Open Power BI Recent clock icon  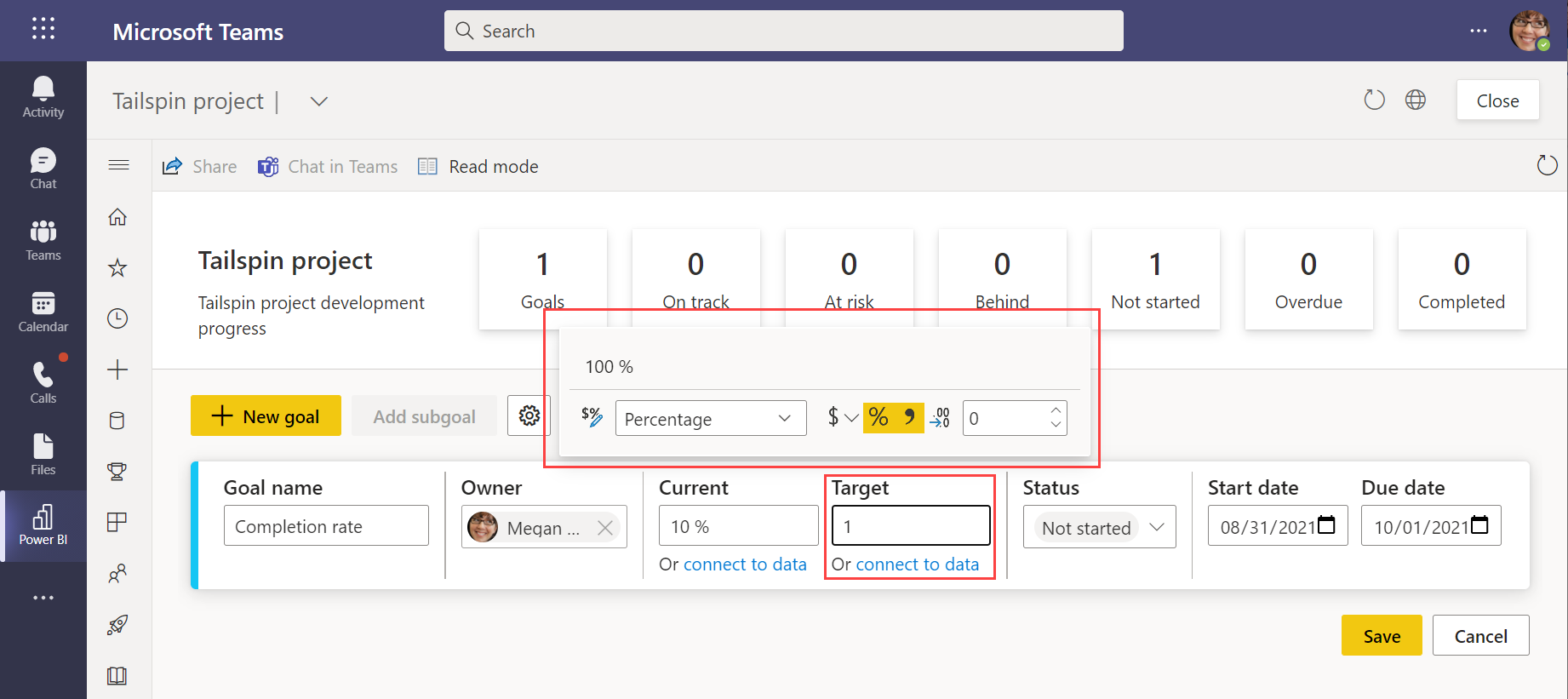[117, 318]
